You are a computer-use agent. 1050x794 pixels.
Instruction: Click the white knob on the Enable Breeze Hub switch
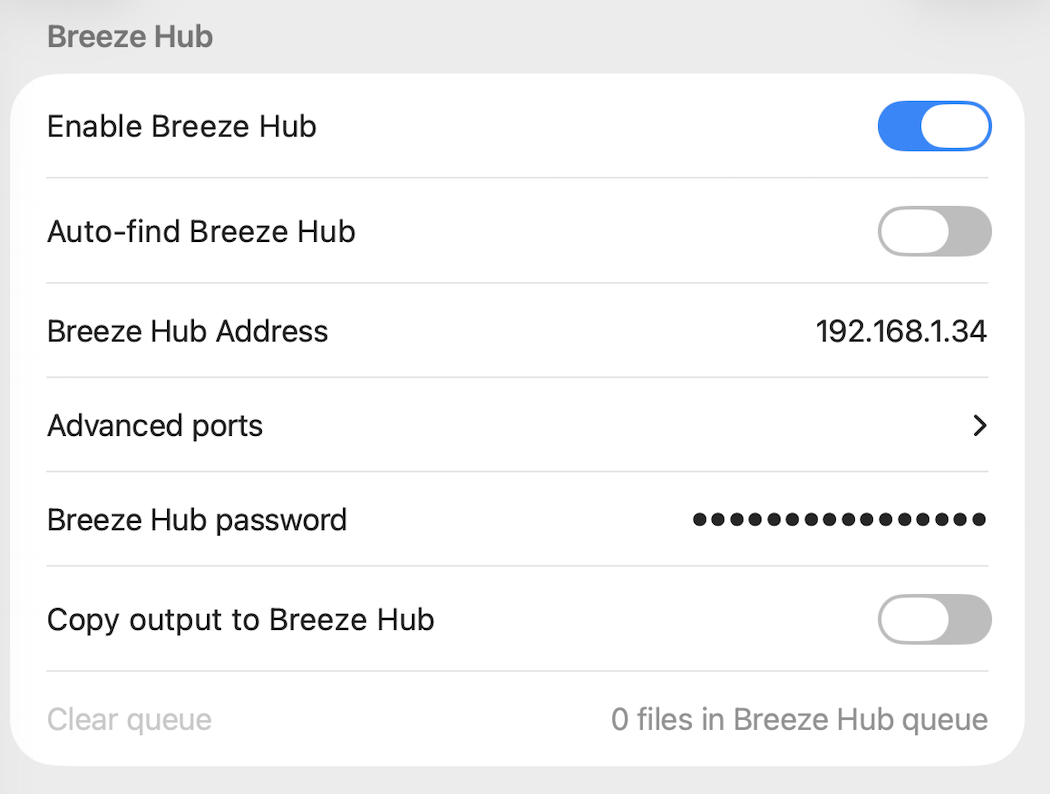(x=955, y=127)
